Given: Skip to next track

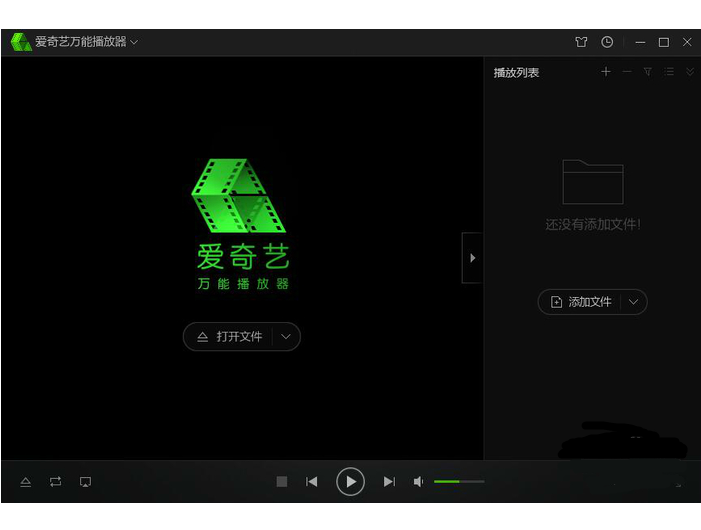Looking at the screenshot, I should coord(389,482).
